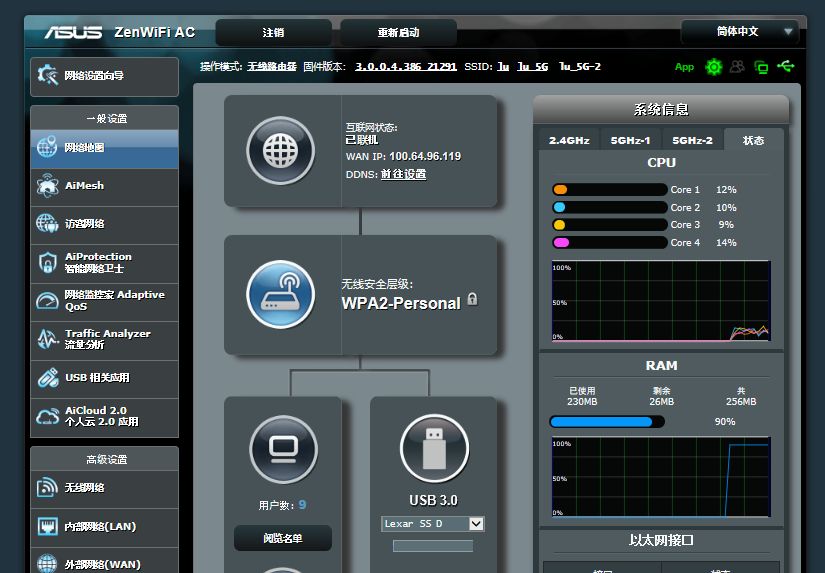Open the language dropdown 简体中文

pos(740,32)
